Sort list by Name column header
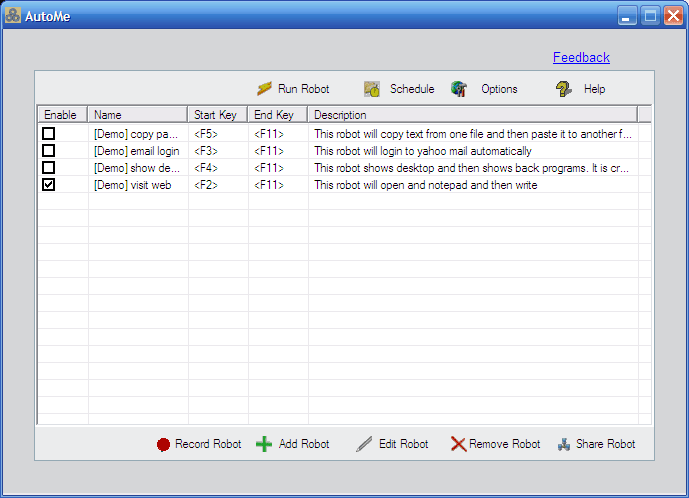 click(137, 115)
